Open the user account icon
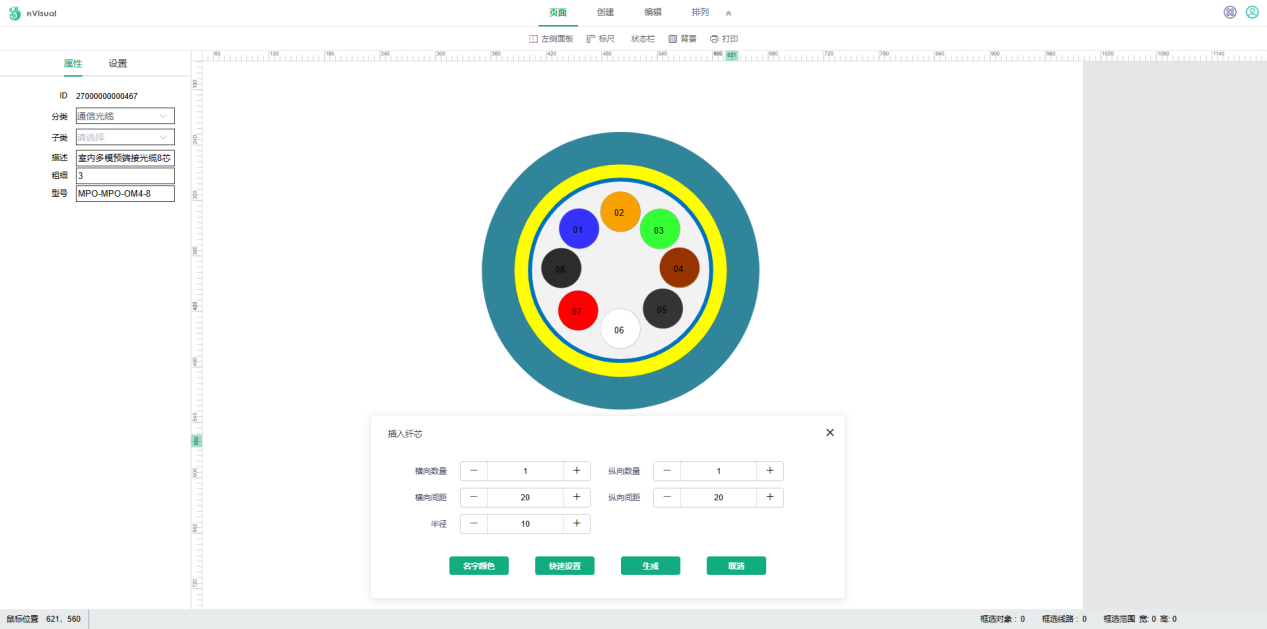The width and height of the screenshot is (1267, 629). pyautogui.click(x=1252, y=12)
